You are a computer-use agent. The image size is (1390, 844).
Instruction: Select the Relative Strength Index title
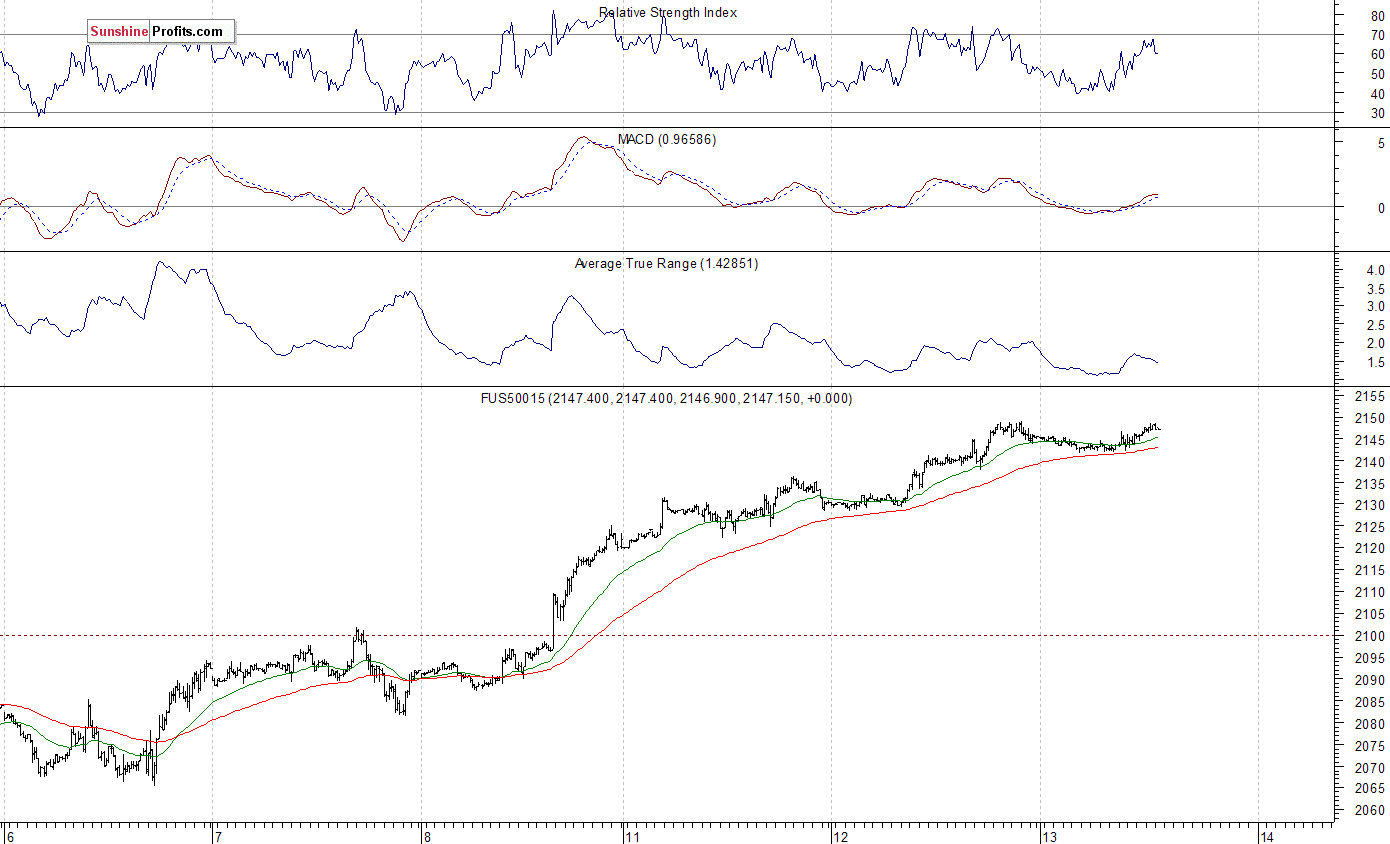668,13
